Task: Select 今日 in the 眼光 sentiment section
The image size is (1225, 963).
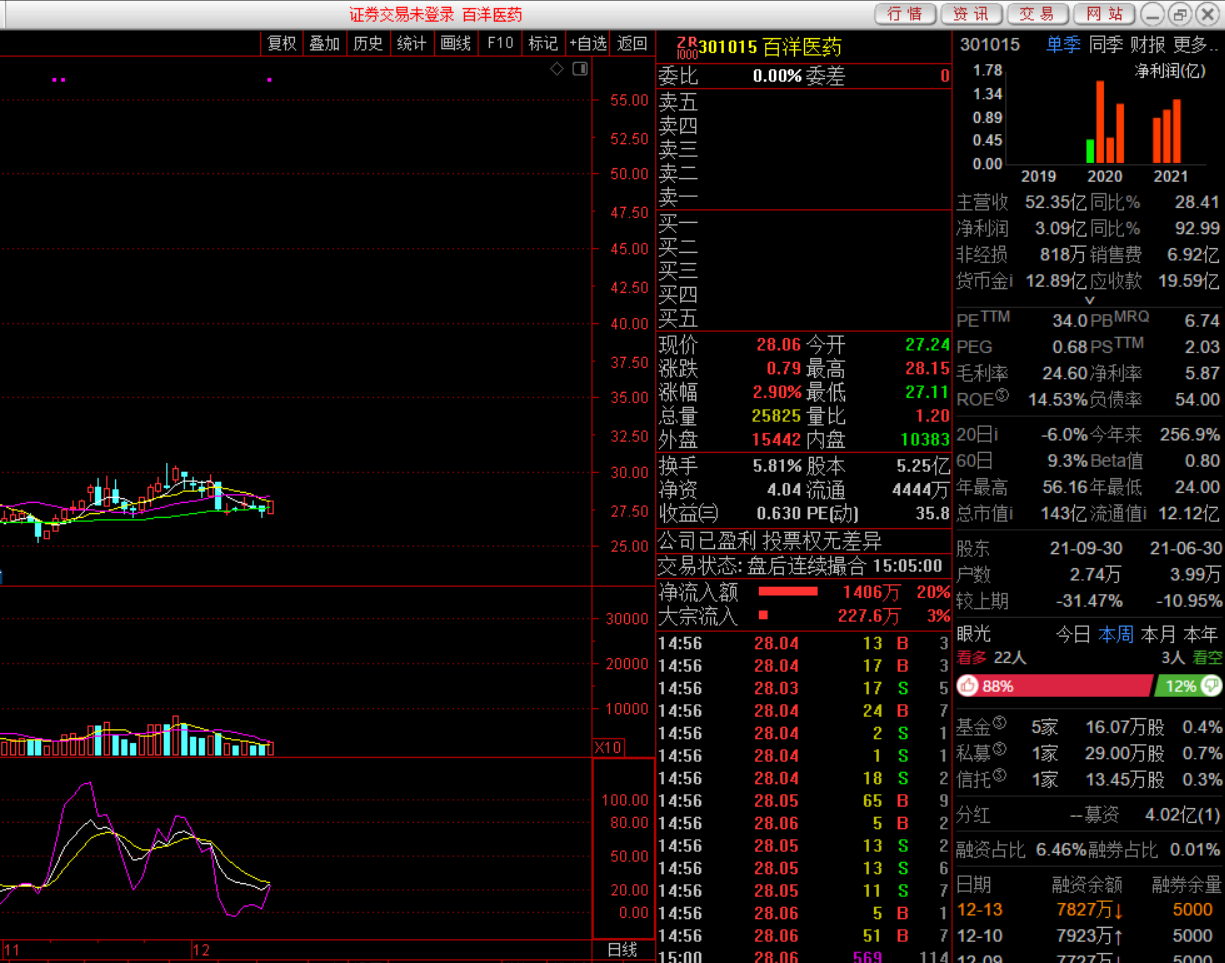Action: pos(1073,634)
